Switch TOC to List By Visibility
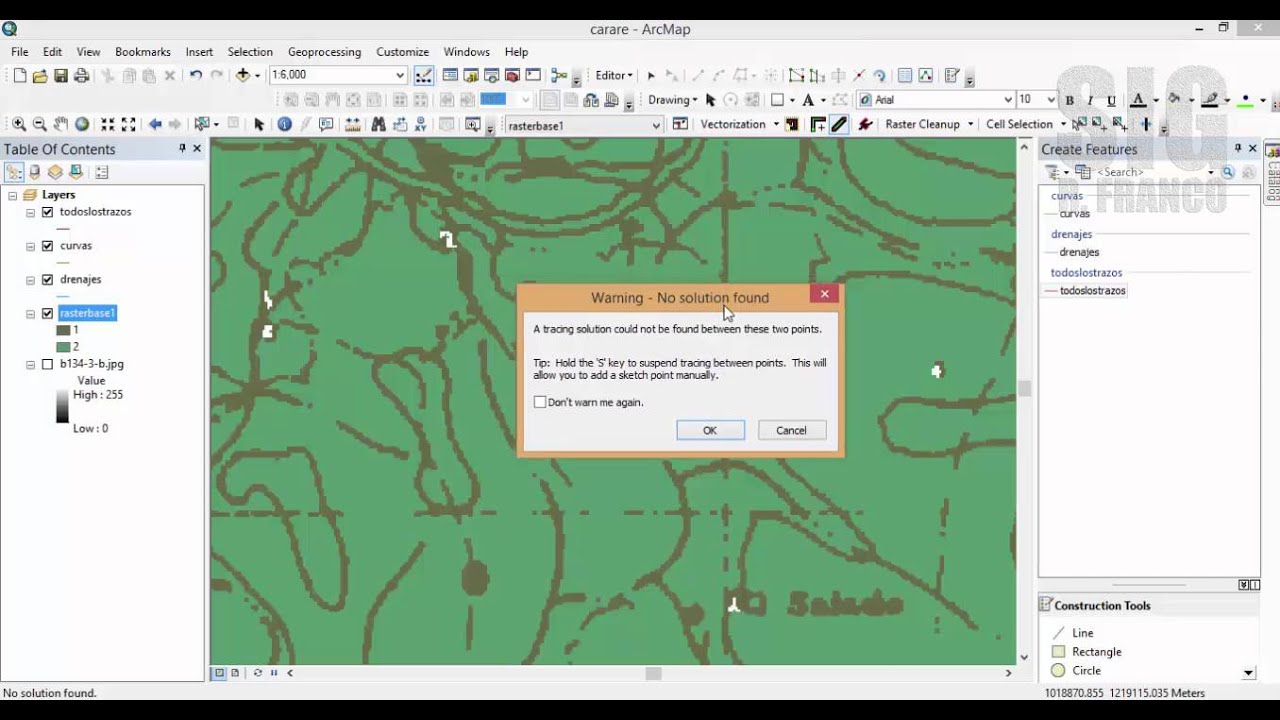Viewport: 1280px width, 720px height. pos(55,172)
